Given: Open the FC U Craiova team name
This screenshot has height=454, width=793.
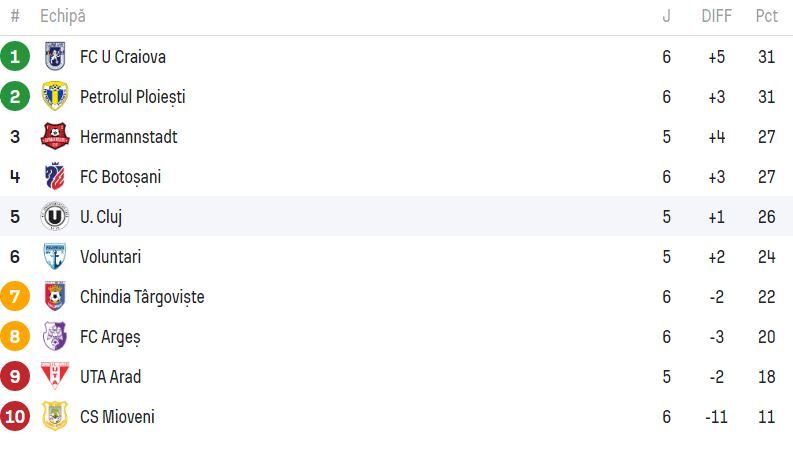Looking at the screenshot, I should pyautogui.click(x=123, y=57).
